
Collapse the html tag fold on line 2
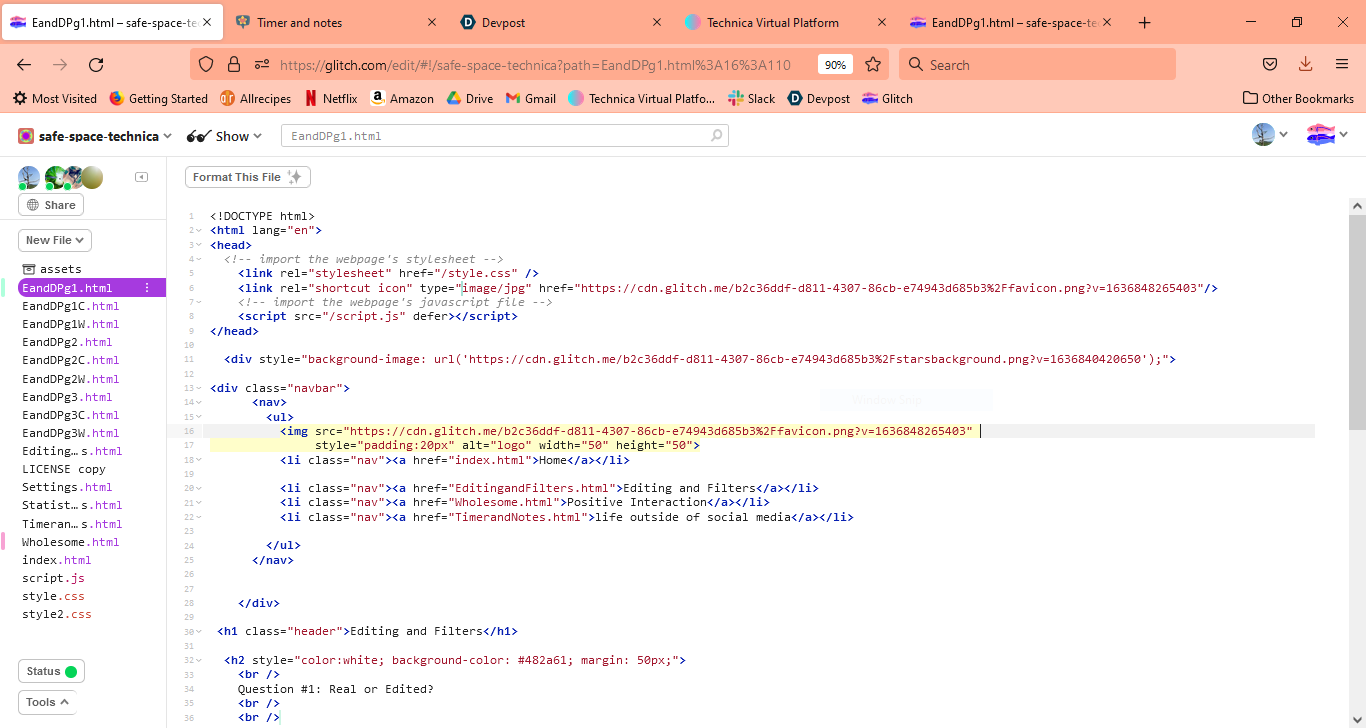(x=199, y=230)
